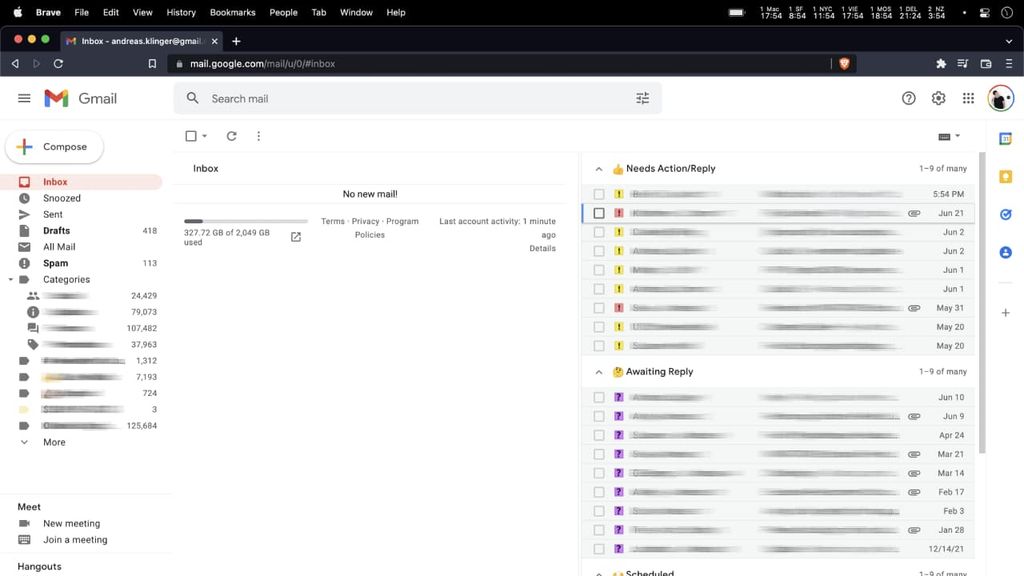Open the main Gmail navigation menu
Viewport: 1024px width, 576px height.
(x=24, y=98)
